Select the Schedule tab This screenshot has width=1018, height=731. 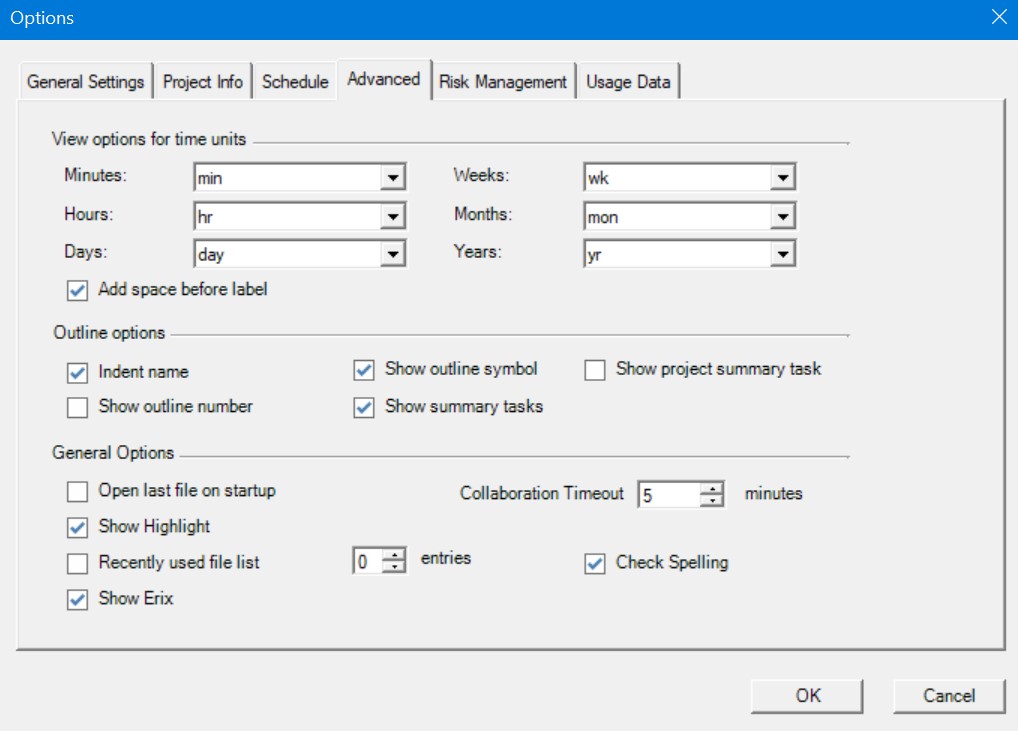point(295,82)
